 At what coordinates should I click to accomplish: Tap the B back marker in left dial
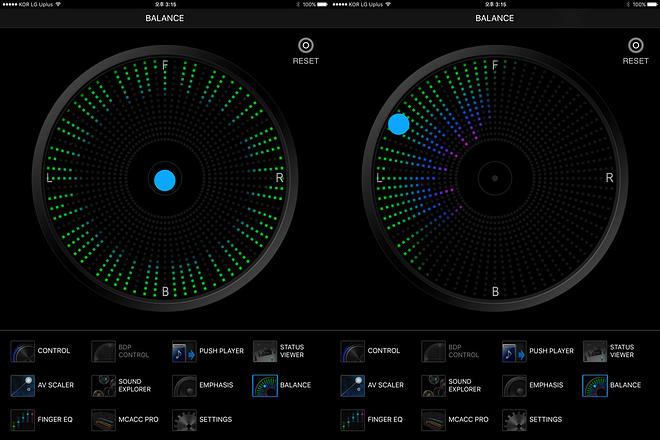(x=165, y=291)
